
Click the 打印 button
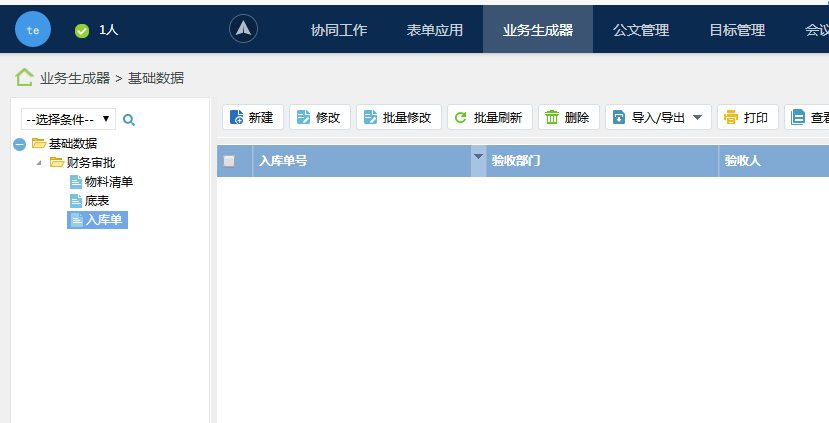(x=748, y=117)
